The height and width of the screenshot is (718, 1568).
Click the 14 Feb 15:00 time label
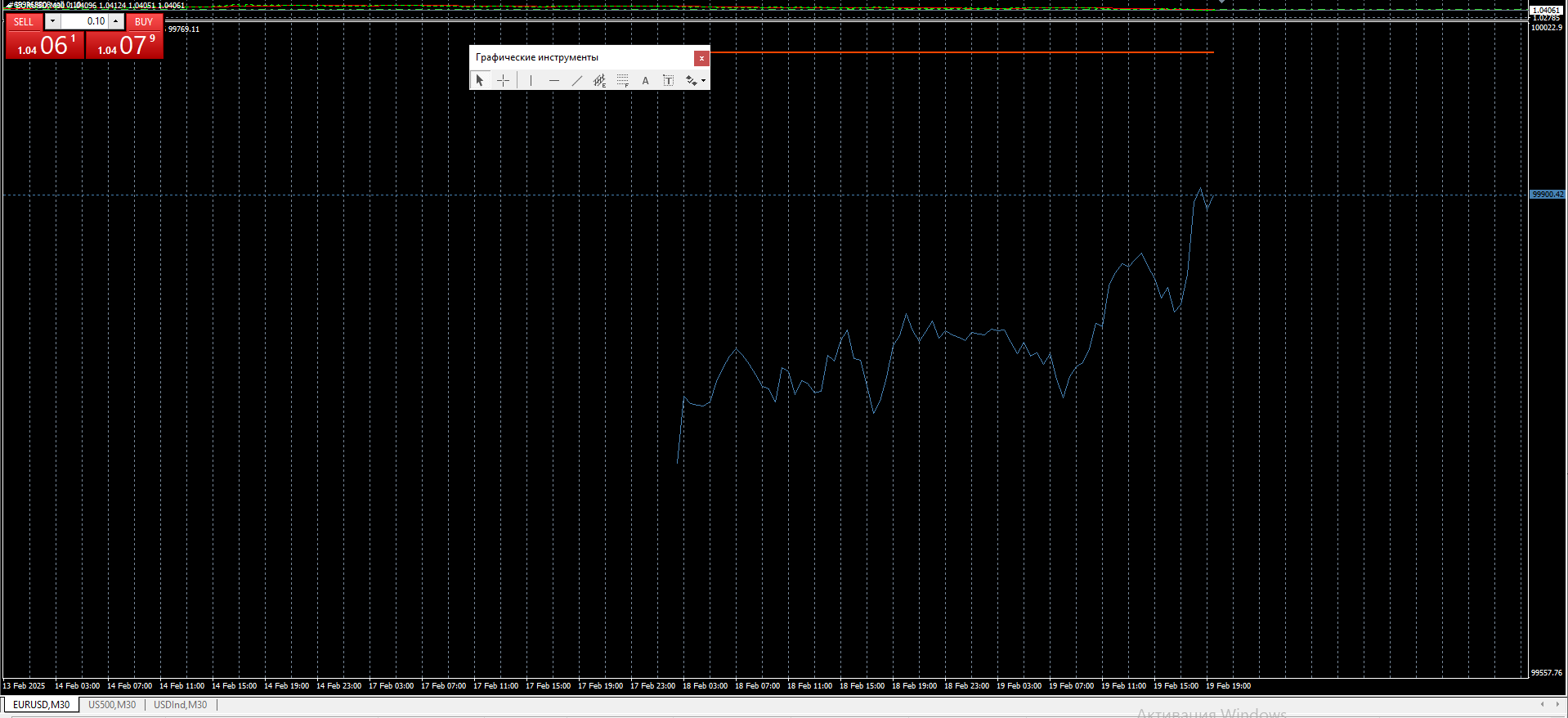pos(234,686)
